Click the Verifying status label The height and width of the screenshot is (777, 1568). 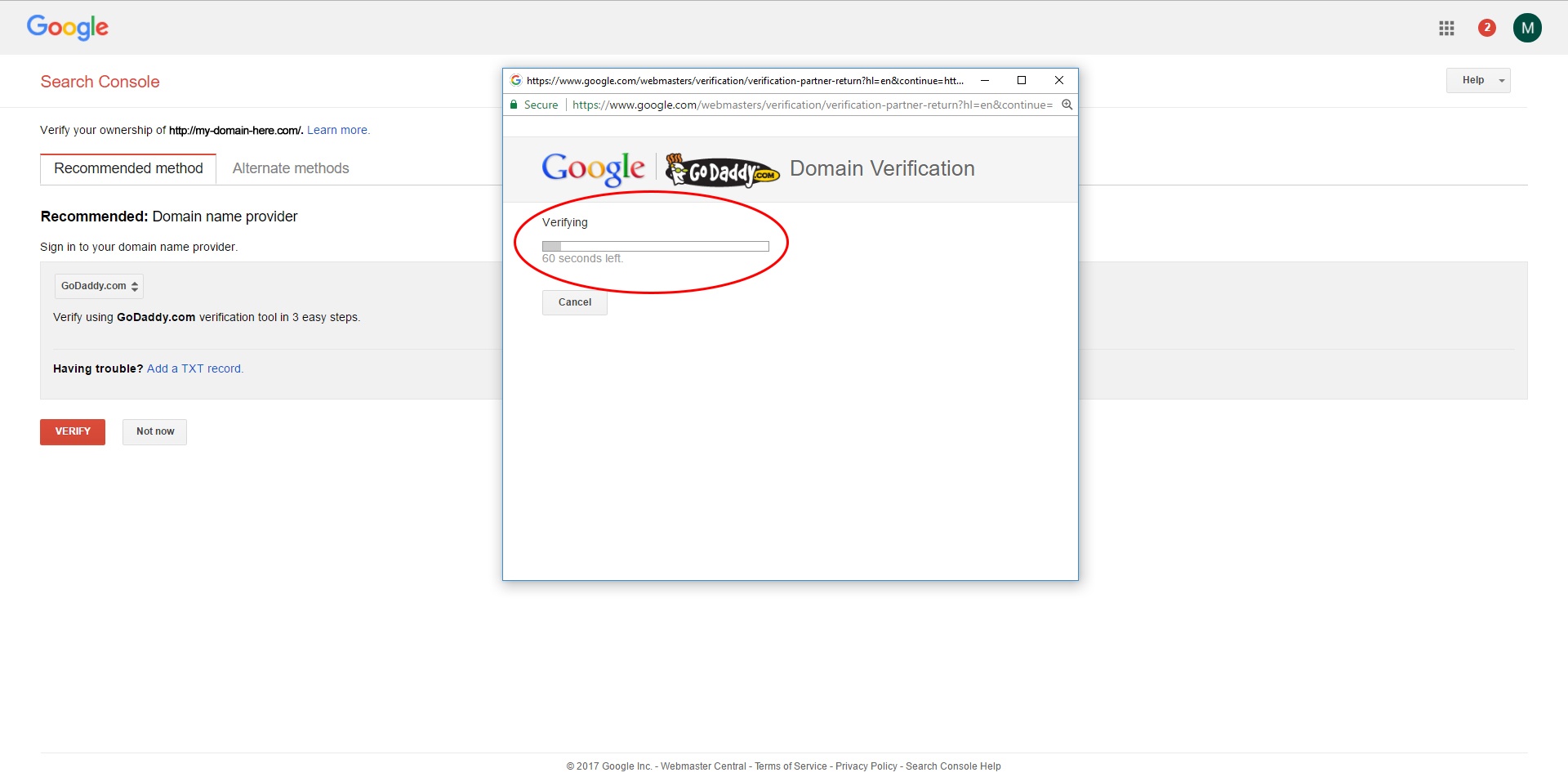[x=565, y=222]
